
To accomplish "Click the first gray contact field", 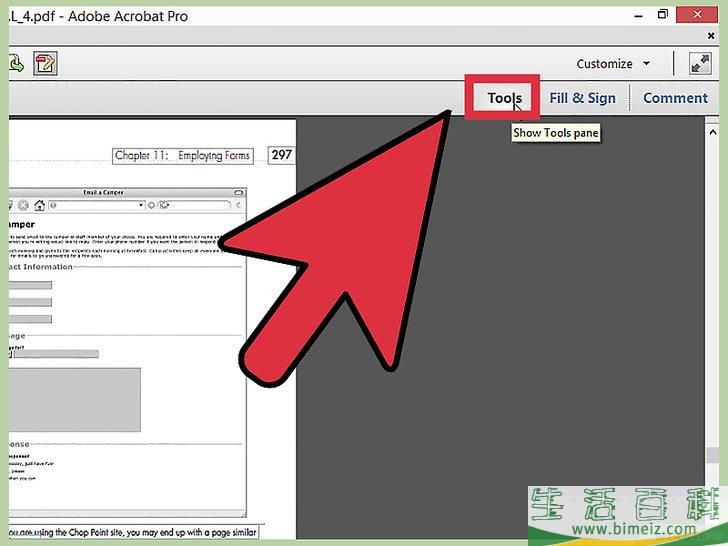I will click(x=30, y=285).
